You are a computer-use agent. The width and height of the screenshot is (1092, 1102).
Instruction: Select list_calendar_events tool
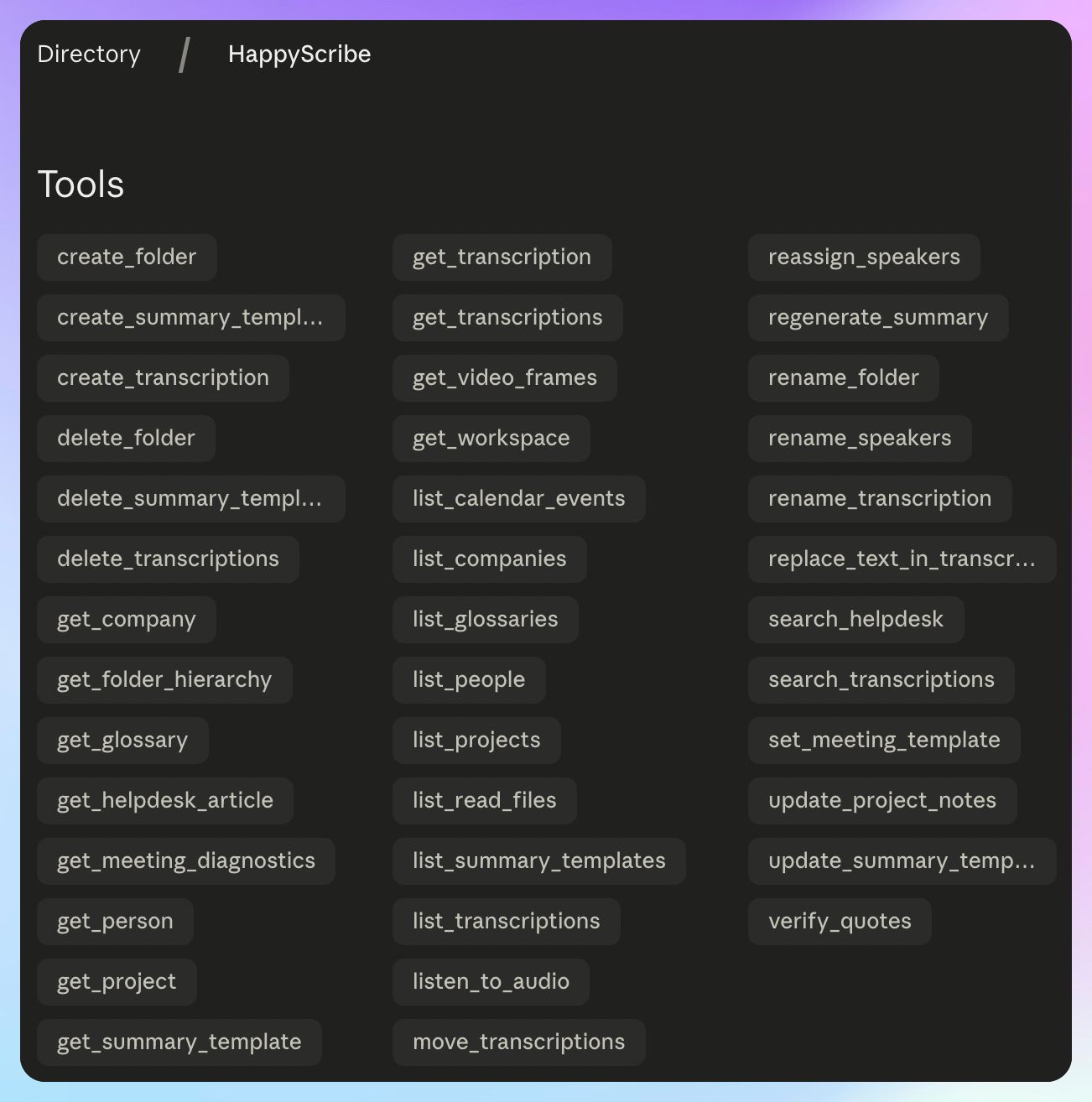tap(519, 499)
